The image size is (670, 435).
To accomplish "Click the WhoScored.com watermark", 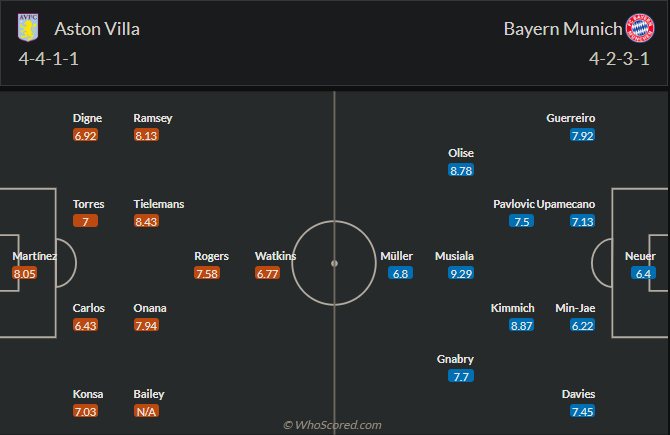I will [x=333, y=425].
